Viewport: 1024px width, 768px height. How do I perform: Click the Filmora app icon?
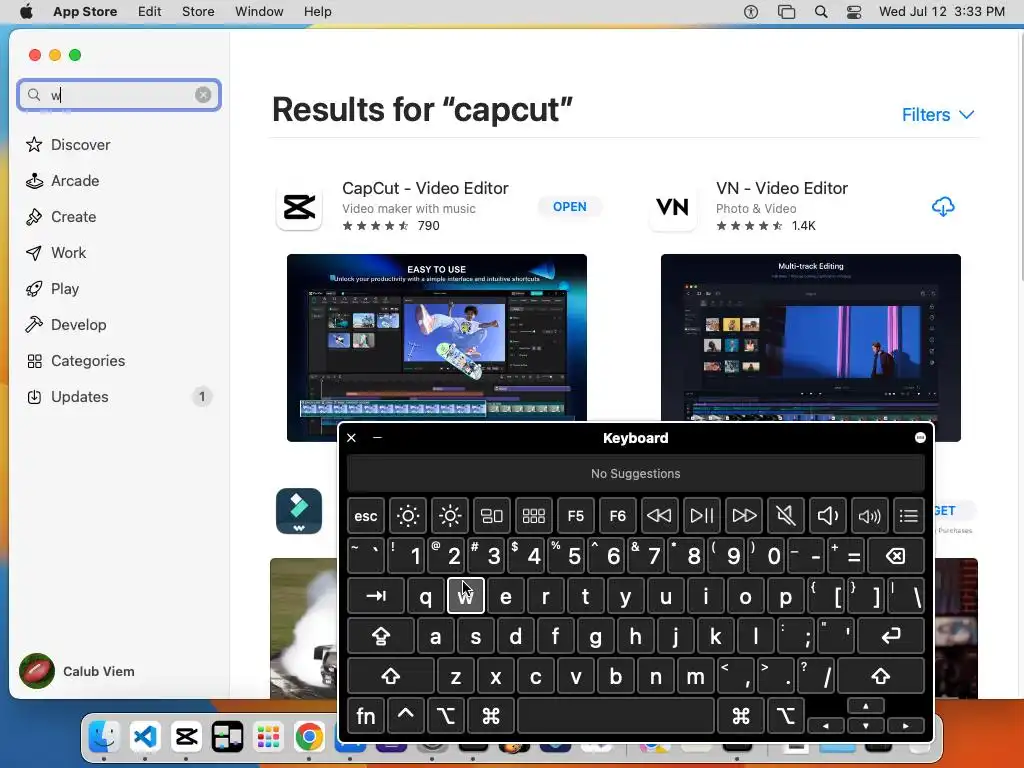[299, 511]
